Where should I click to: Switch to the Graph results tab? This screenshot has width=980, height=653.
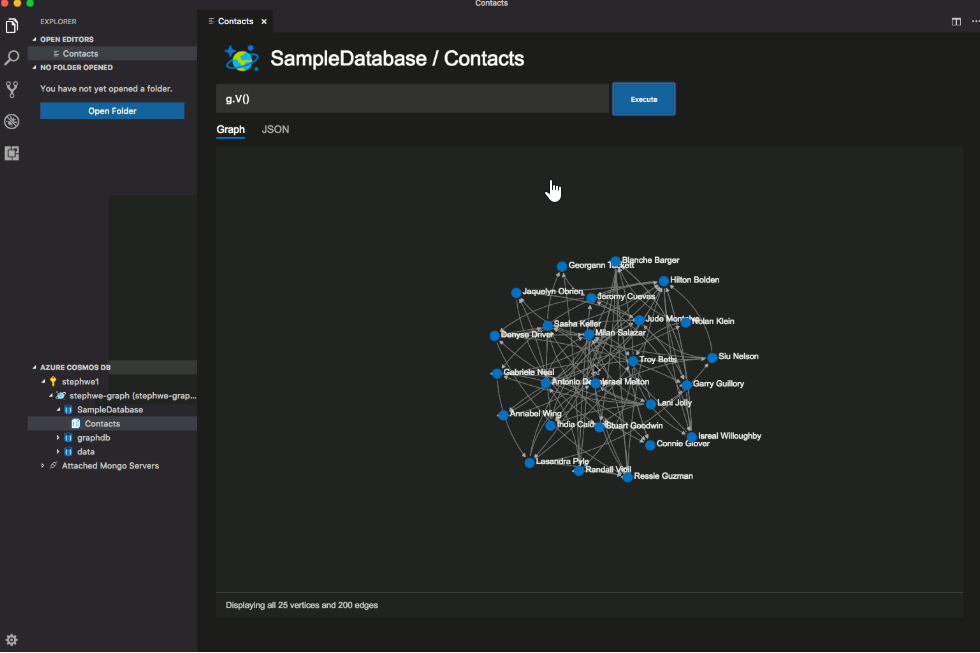(231, 129)
